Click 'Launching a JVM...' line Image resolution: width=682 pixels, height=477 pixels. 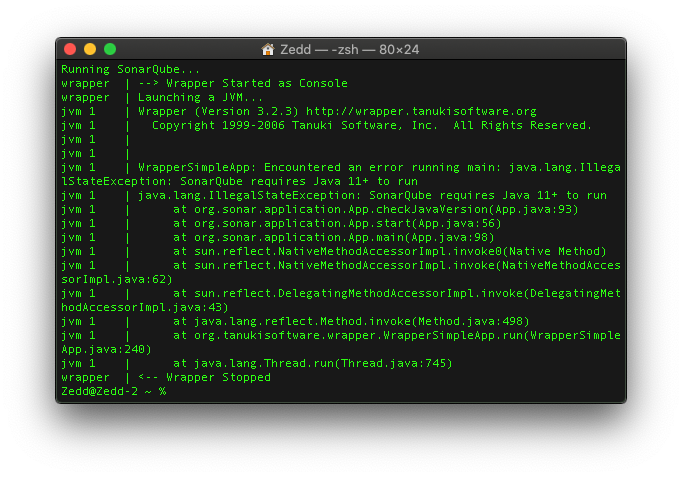(x=200, y=97)
